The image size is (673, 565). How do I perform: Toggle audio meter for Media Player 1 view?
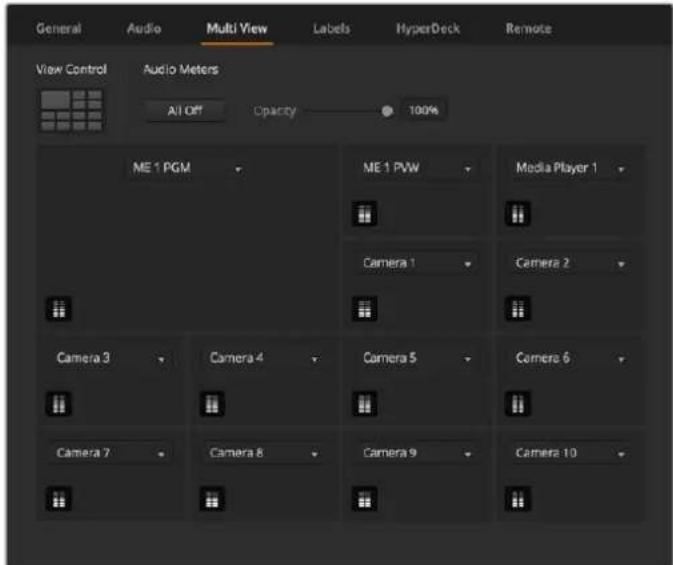point(518,213)
